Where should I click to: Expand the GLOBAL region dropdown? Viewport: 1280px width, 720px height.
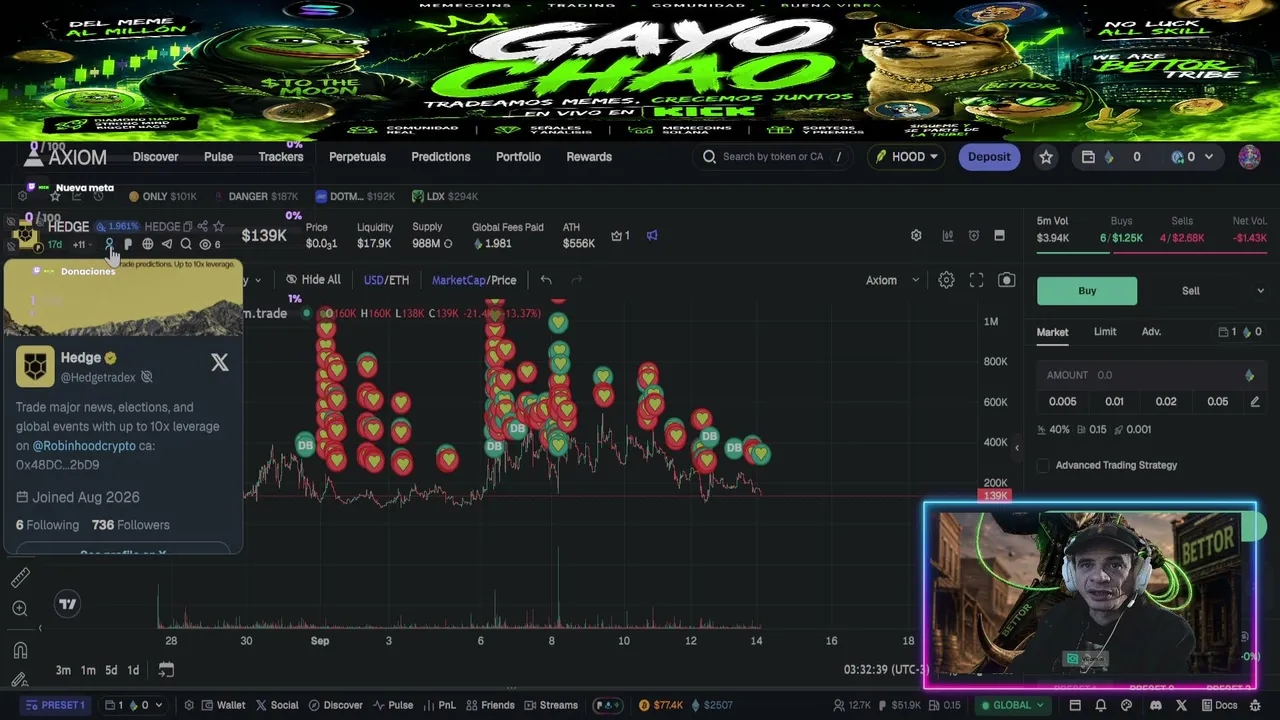[x=1011, y=705]
